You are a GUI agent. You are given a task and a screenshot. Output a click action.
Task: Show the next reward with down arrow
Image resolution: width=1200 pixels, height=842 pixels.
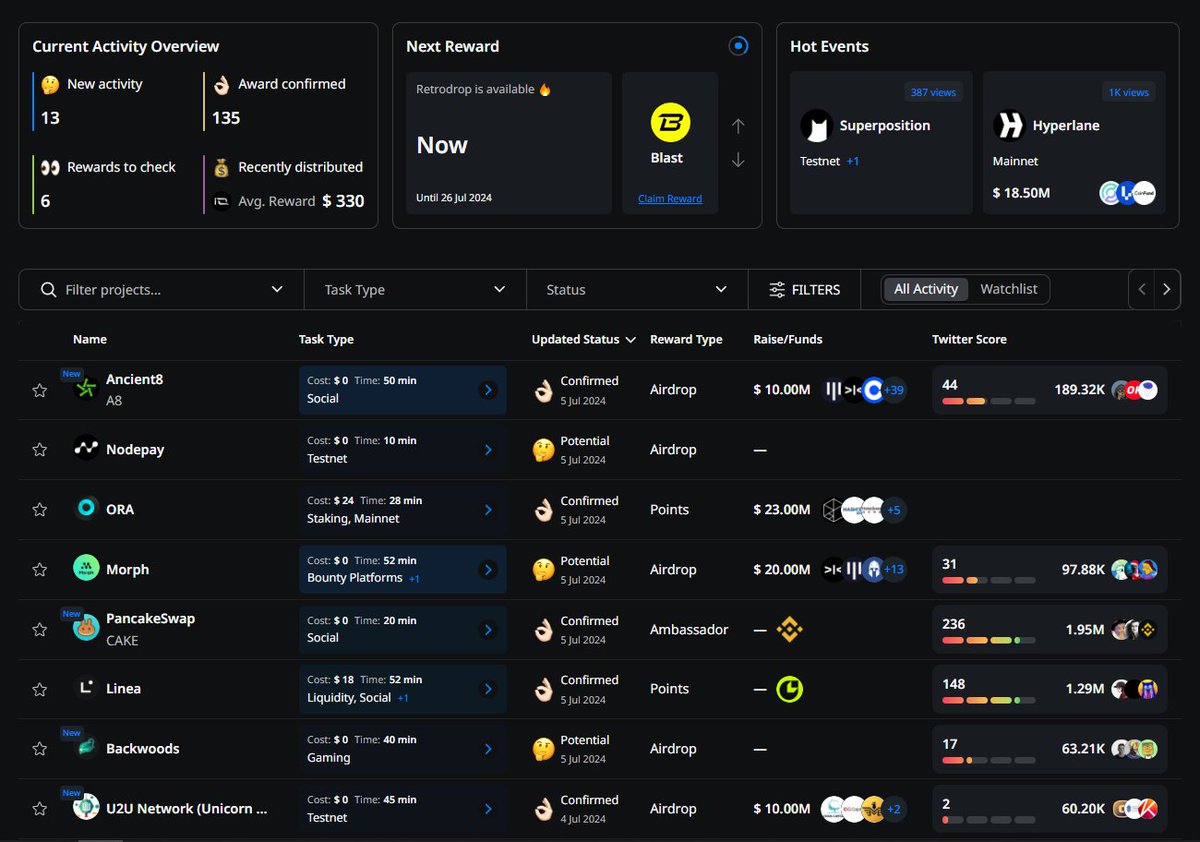click(738, 160)
